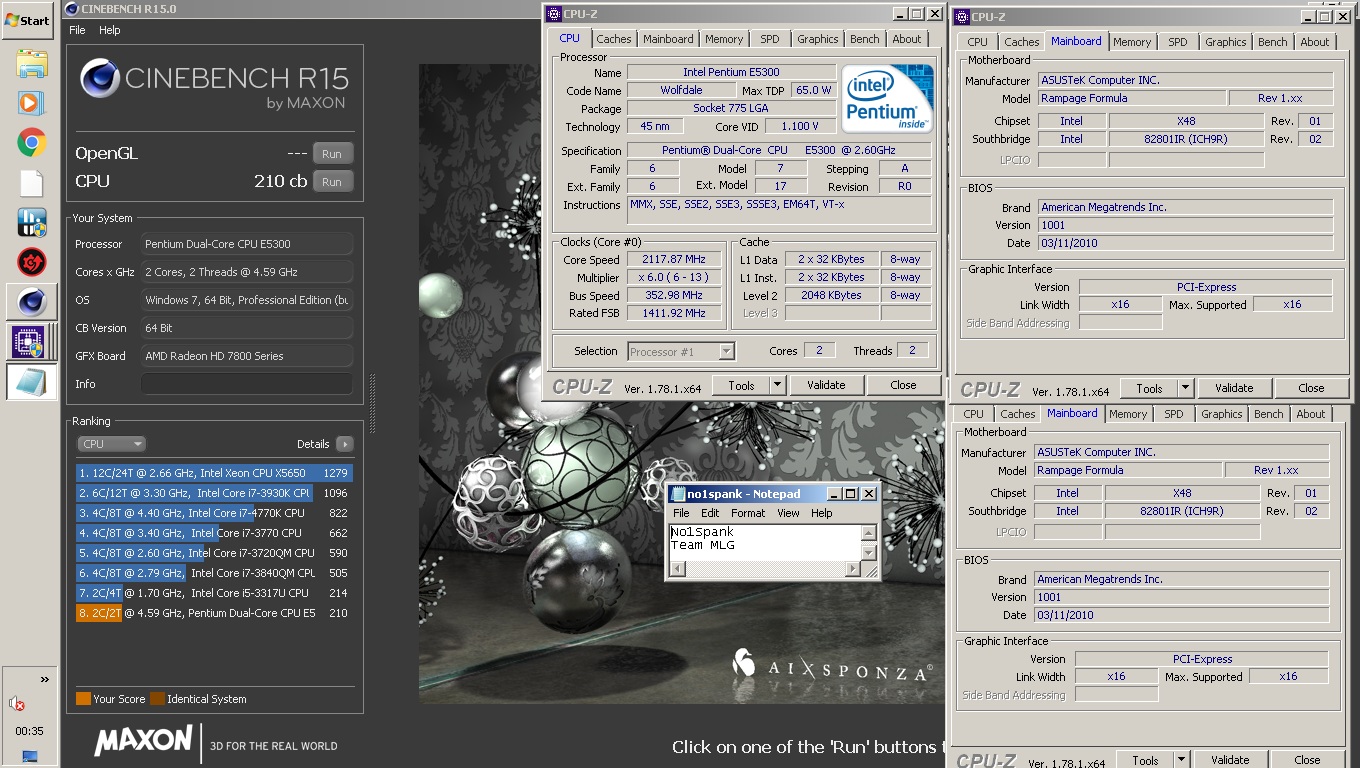Open the Cinebench Help menu

pos(110,30)
